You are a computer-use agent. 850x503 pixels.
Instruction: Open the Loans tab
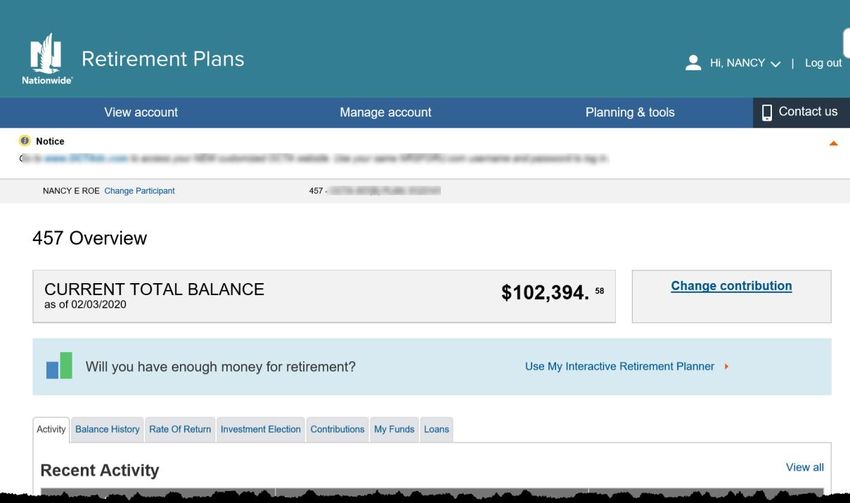[x=436, y=429]
